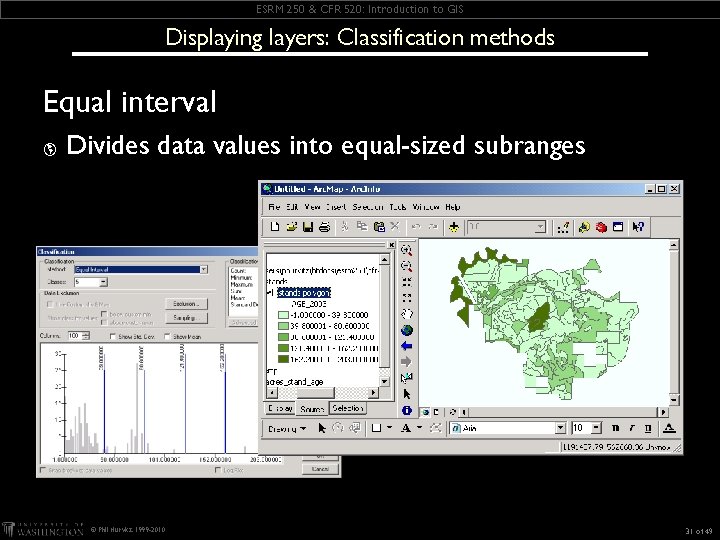Click the Open folder icon in ArcMap
The width and height of the screenshot is (720, 540).
point(291,227)
